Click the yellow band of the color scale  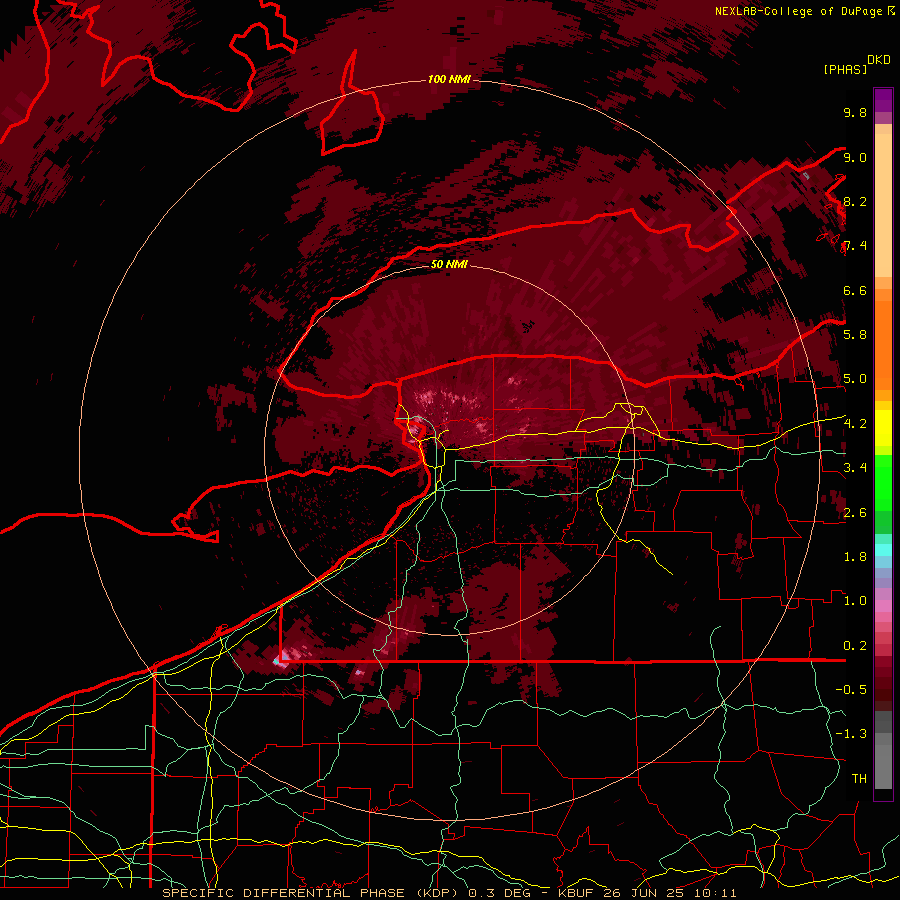883,428
